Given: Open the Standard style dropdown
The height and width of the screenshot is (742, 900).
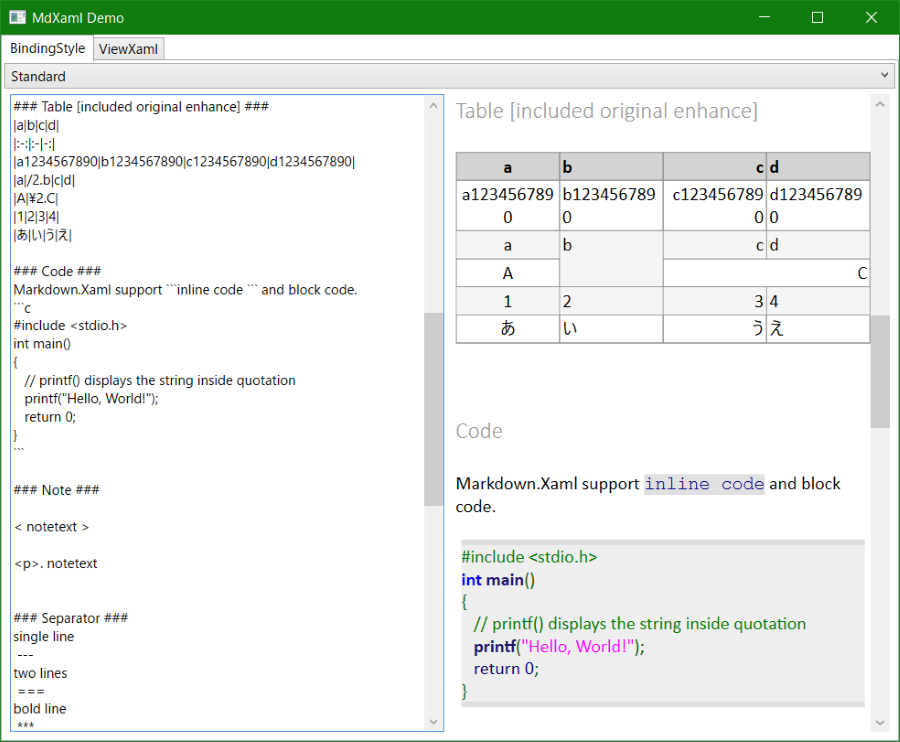Looking at the screenshot, I should 449,76.
